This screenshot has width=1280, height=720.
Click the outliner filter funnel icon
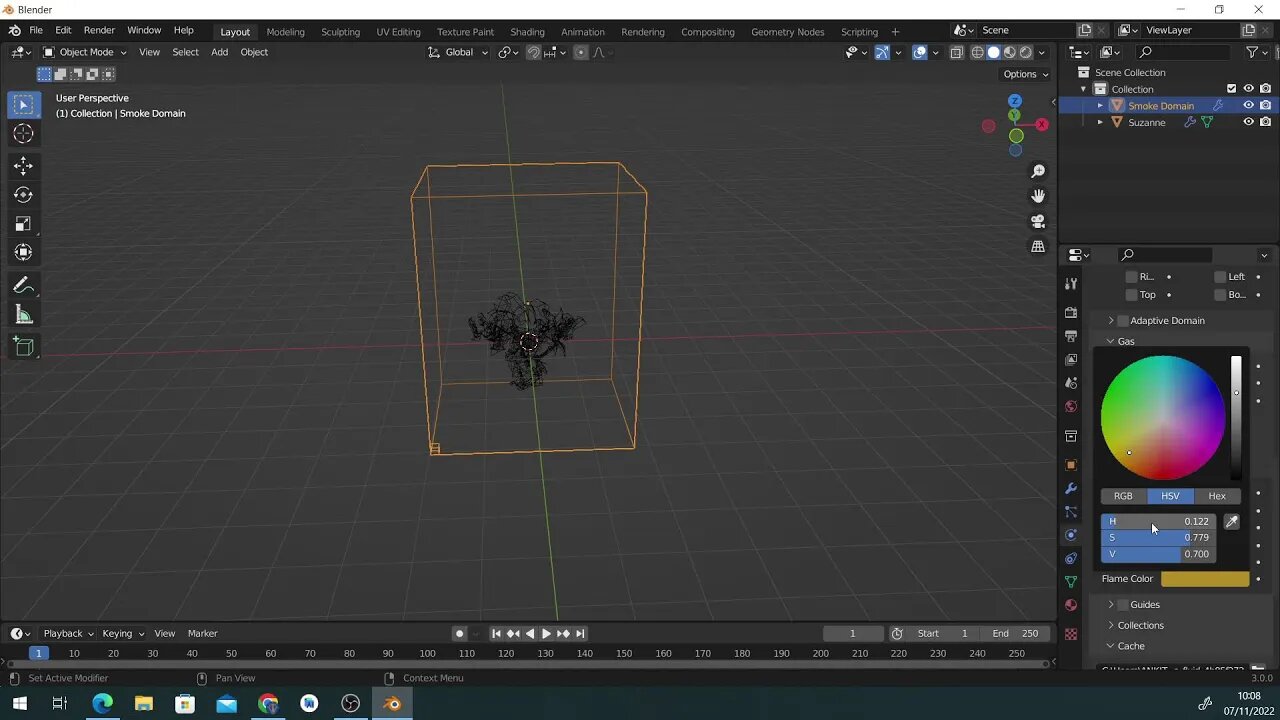(1251, 52)
